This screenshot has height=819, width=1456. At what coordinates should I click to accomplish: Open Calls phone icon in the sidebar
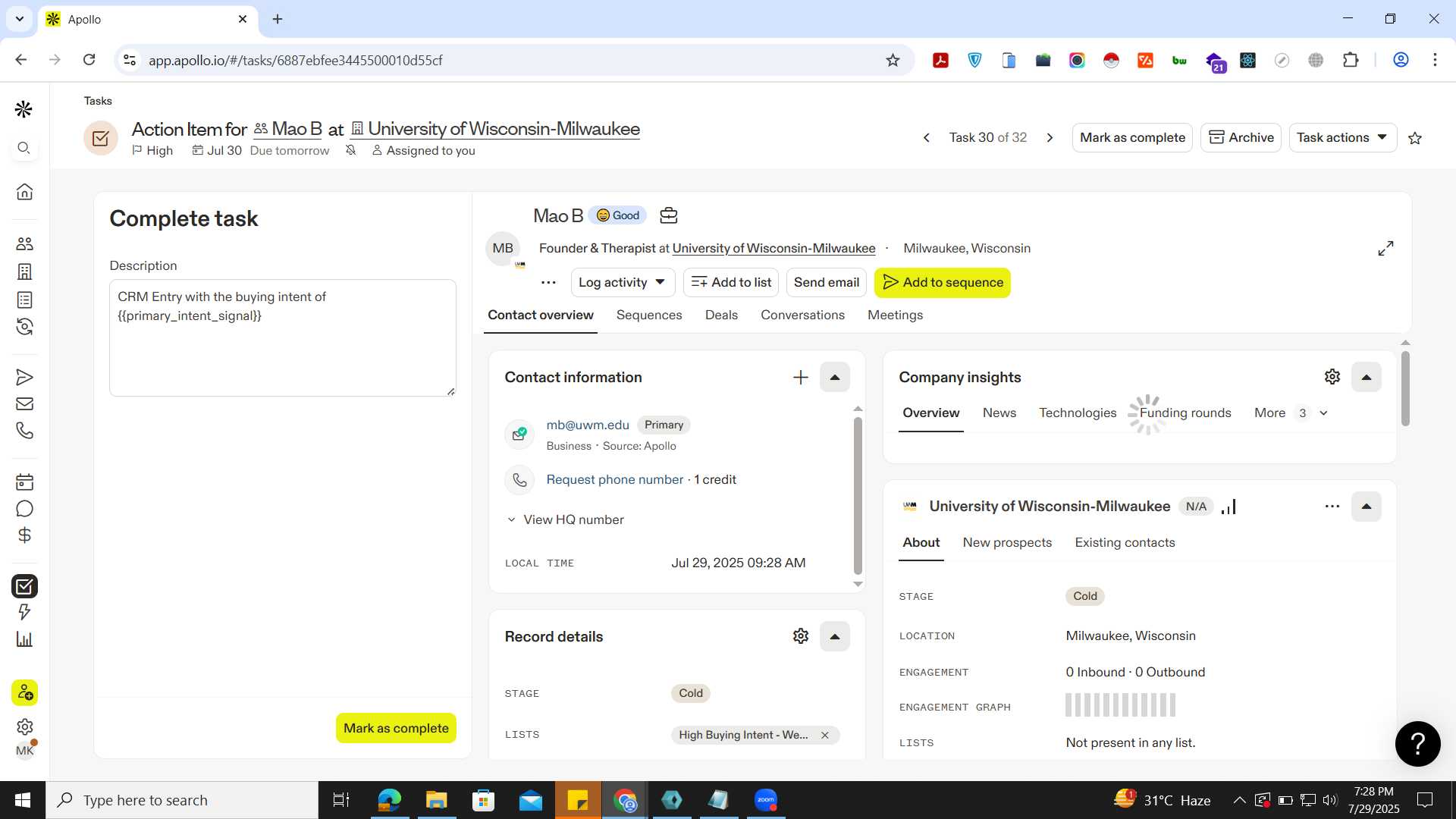point(24,431)
